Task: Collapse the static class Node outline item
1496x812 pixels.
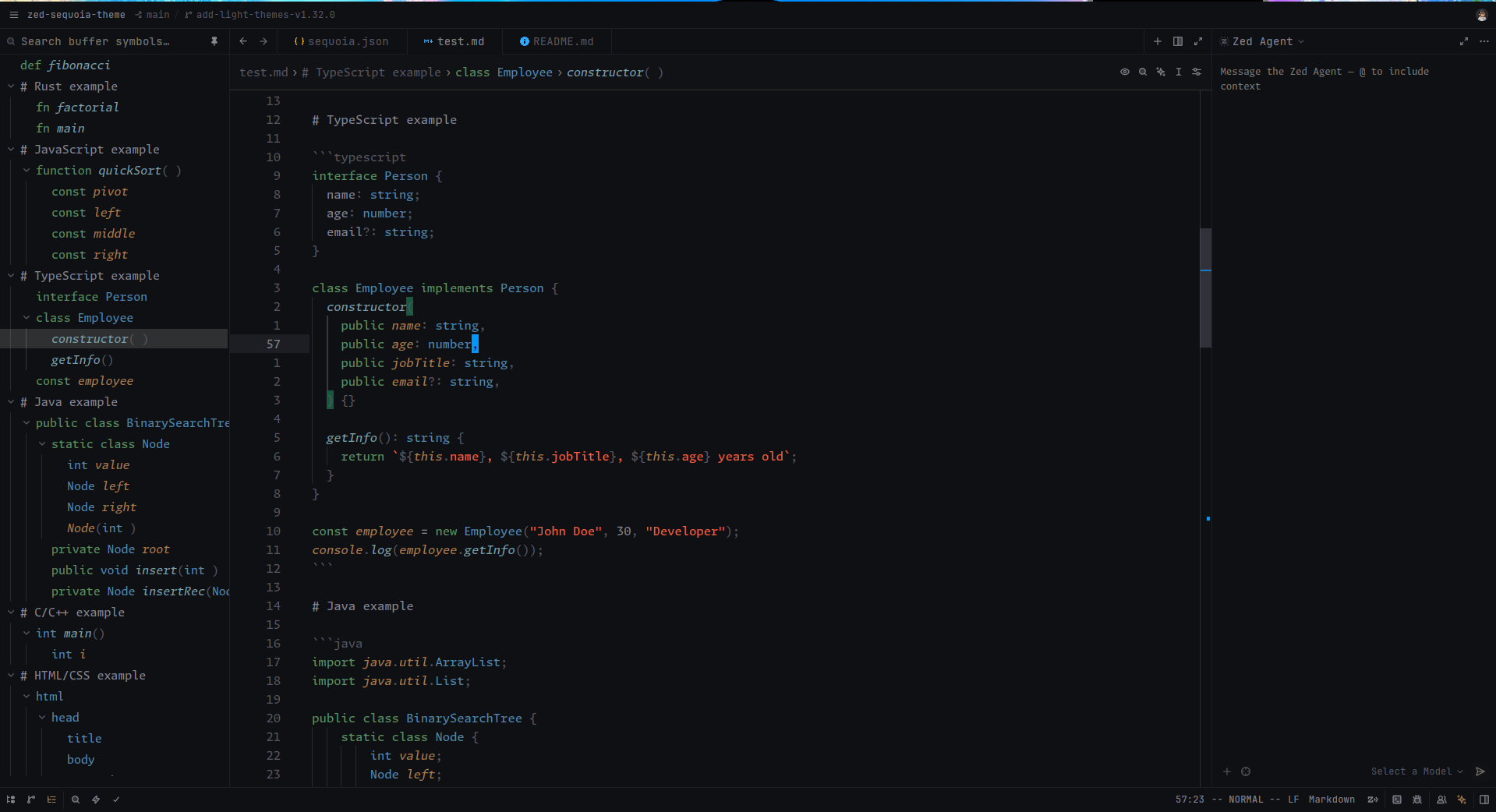Action: click(x=42, y=444)
